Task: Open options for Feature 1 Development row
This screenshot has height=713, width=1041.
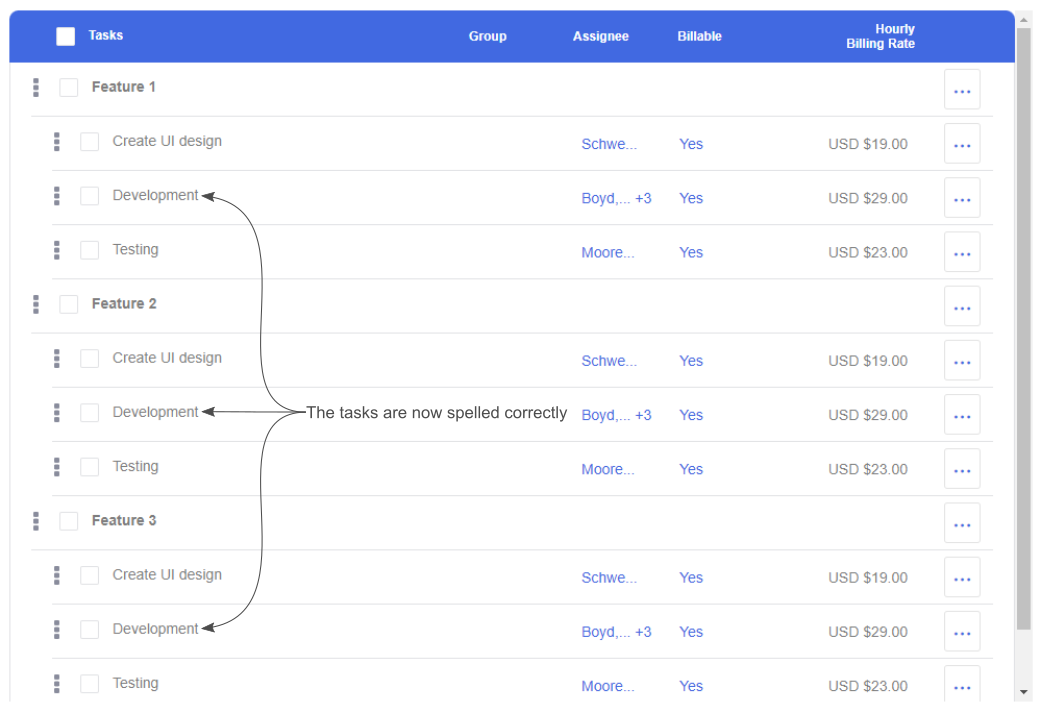Action: [x=962, y=198]
